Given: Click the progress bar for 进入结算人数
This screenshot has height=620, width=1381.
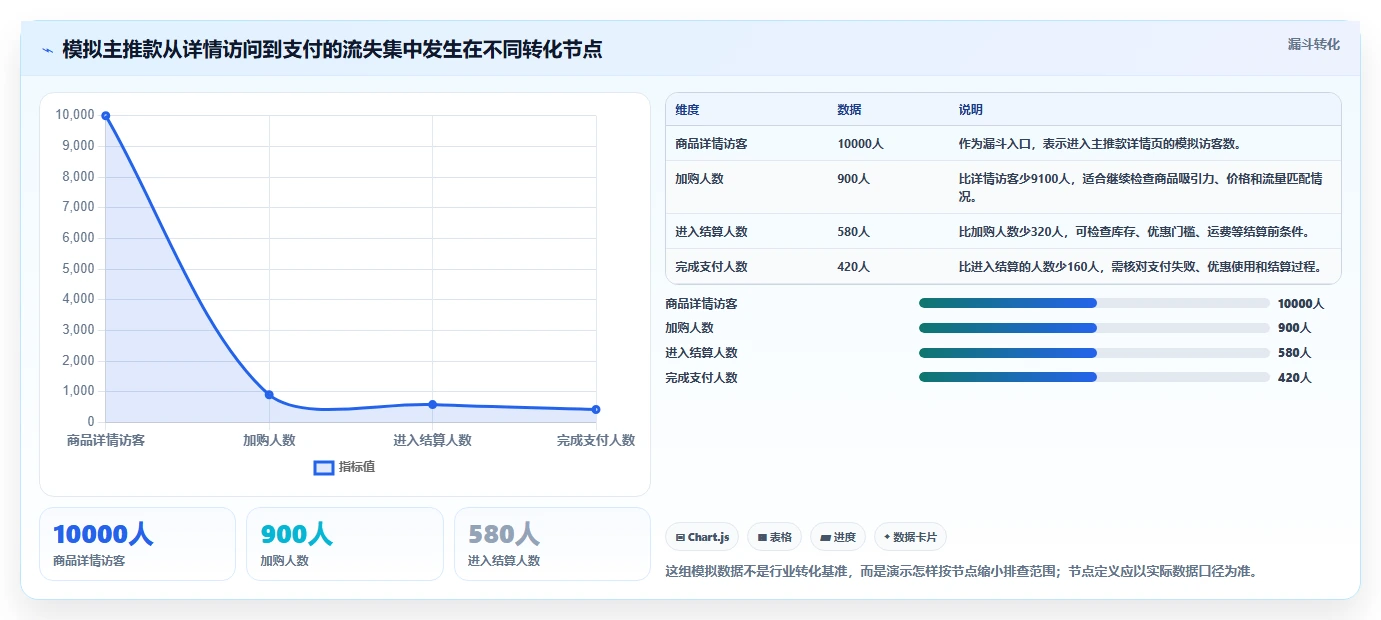Looking at the screenshot, I should pyautogui.click(x=1094, y=353).
